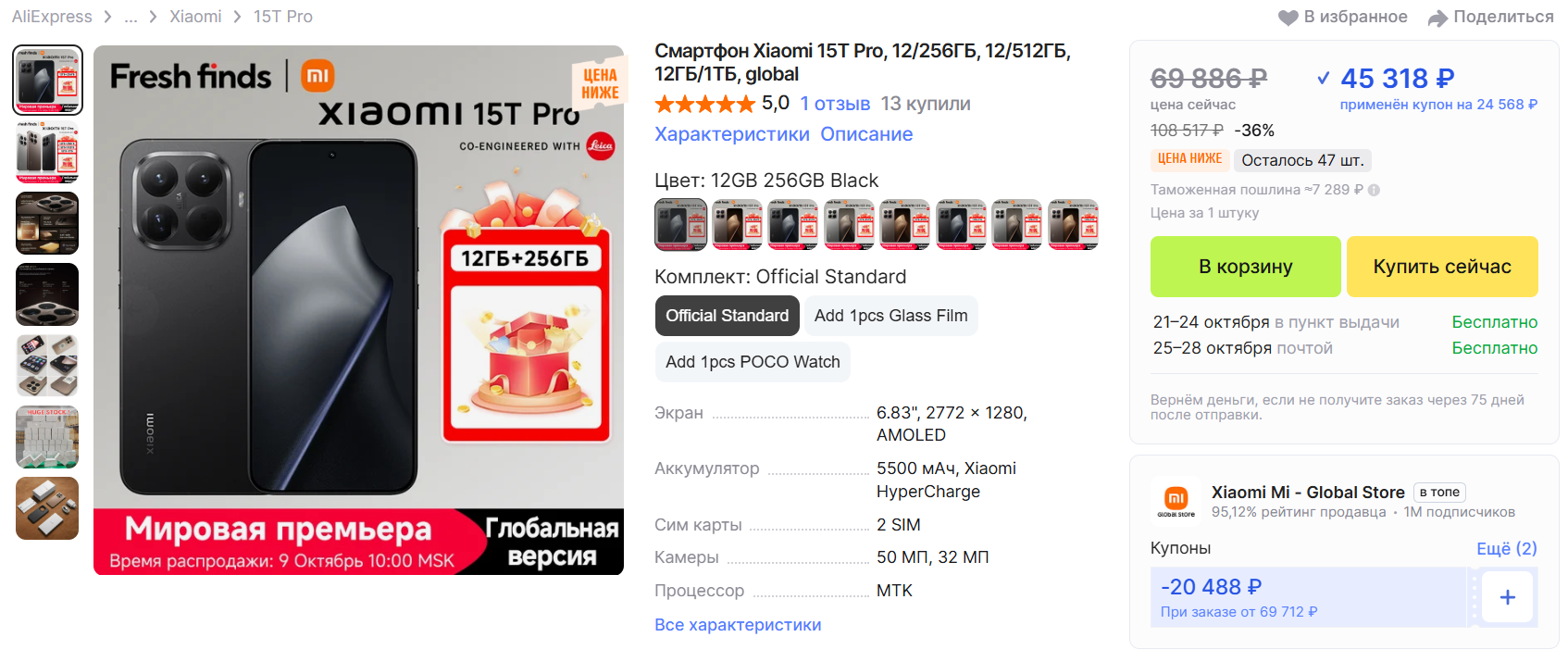Select the second color variant swatch
This screenshot has height=662, width=1568.
coord(738,225)
